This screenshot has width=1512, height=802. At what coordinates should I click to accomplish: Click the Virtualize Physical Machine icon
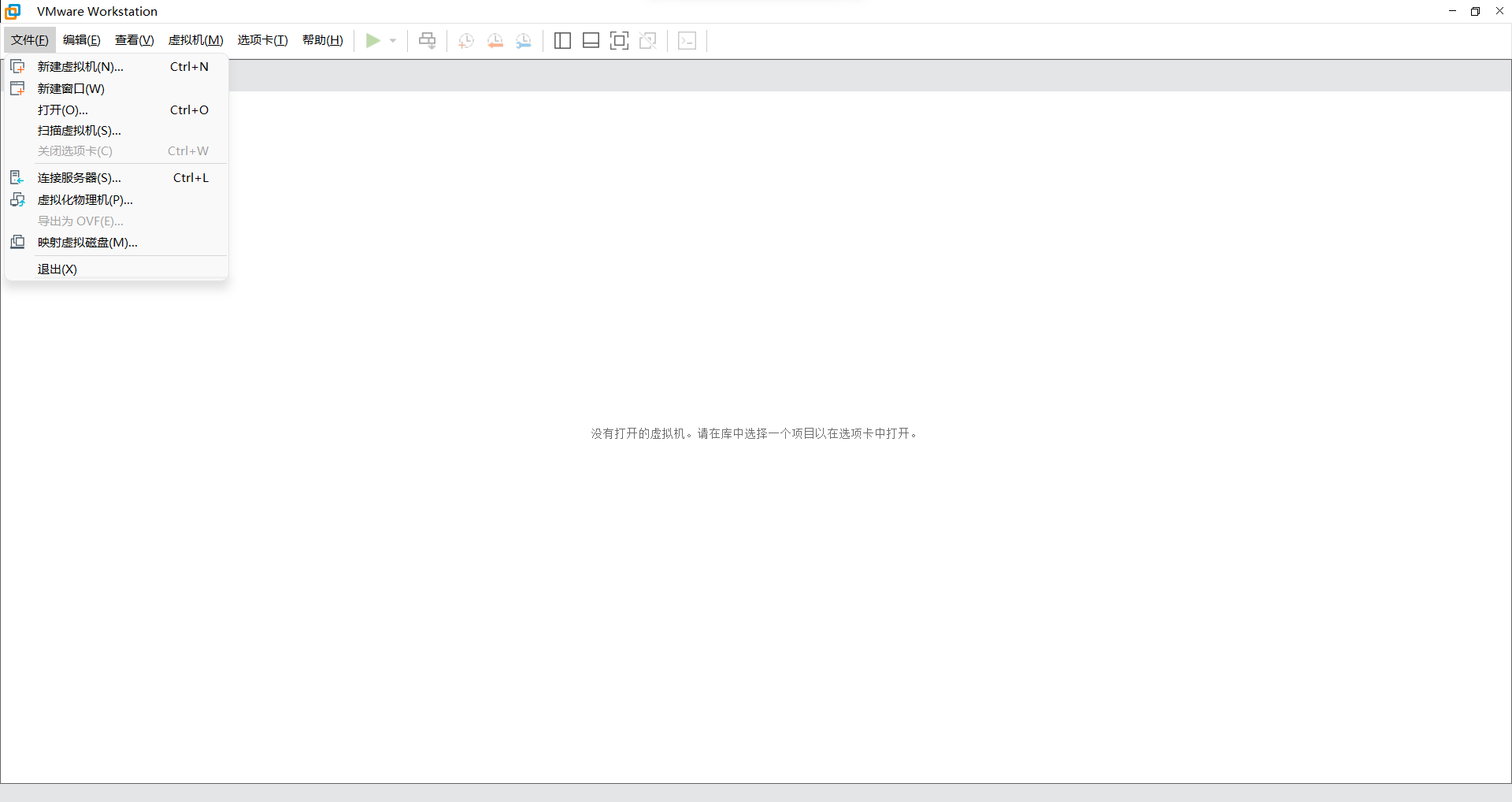17,199
